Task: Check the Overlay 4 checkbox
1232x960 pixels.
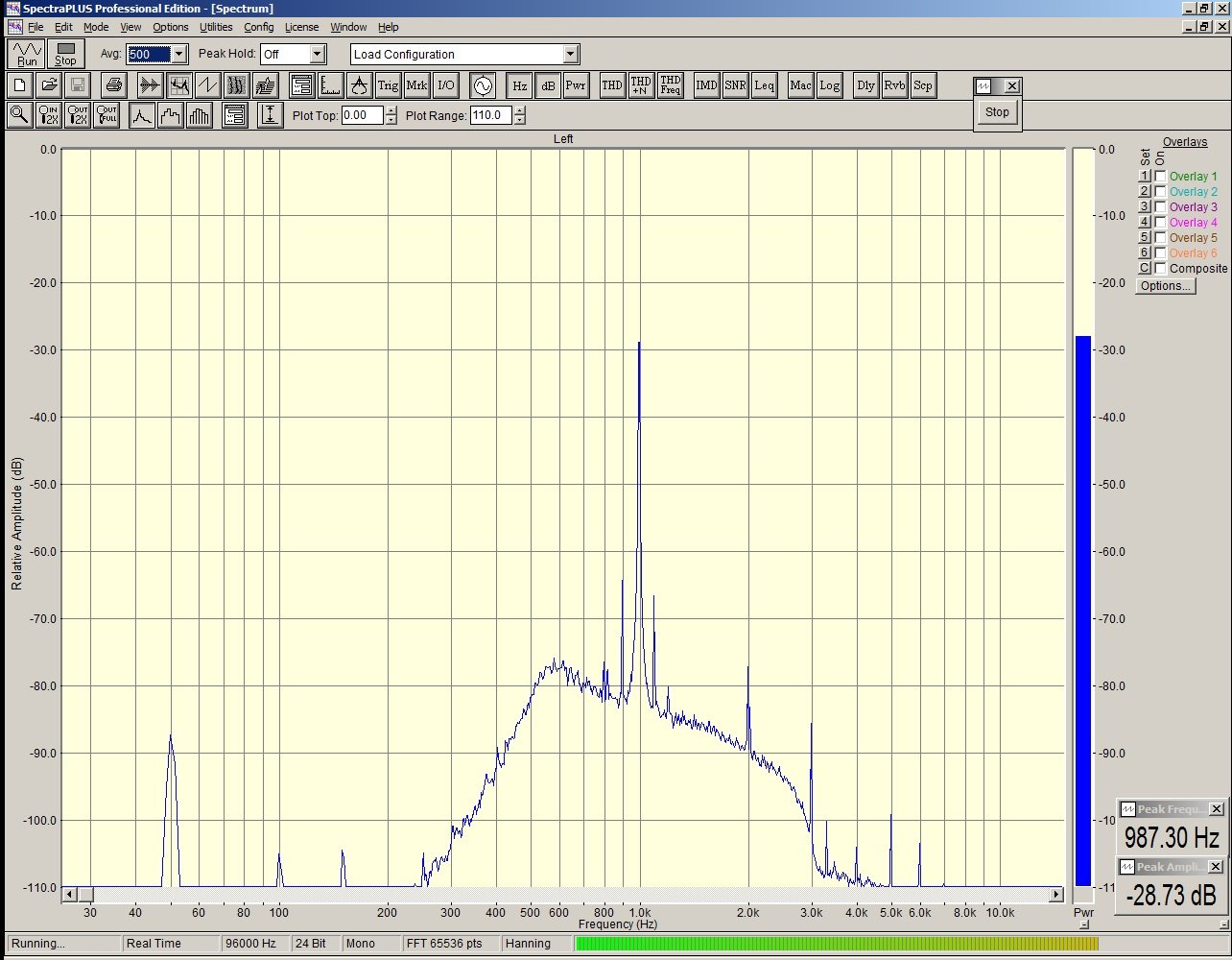Action: click(1161, 223)
